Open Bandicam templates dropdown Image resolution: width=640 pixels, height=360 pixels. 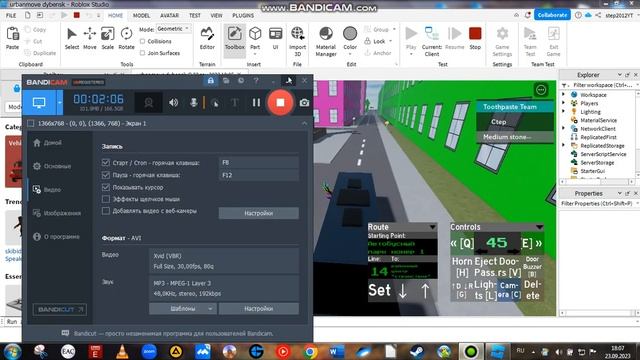coord(182,309)
